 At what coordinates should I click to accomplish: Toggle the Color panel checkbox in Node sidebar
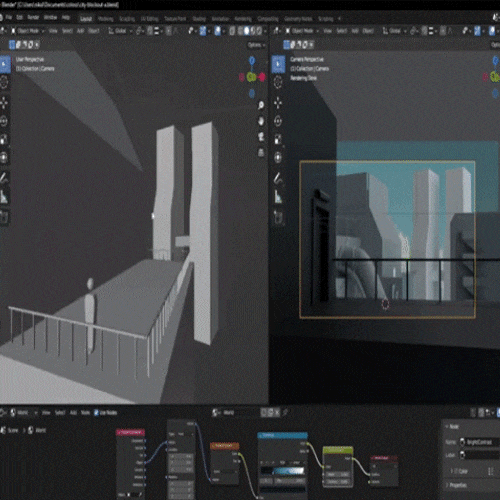457,471
